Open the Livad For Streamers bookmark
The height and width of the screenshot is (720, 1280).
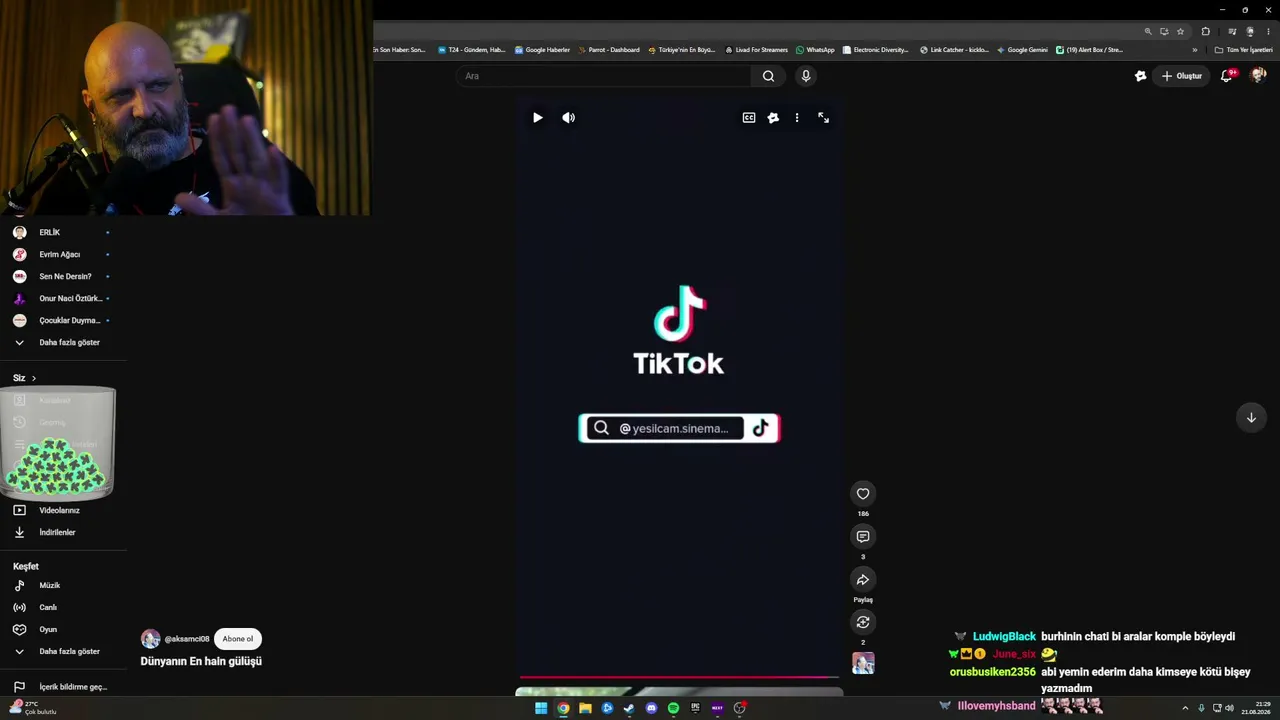tap(756, 50)
